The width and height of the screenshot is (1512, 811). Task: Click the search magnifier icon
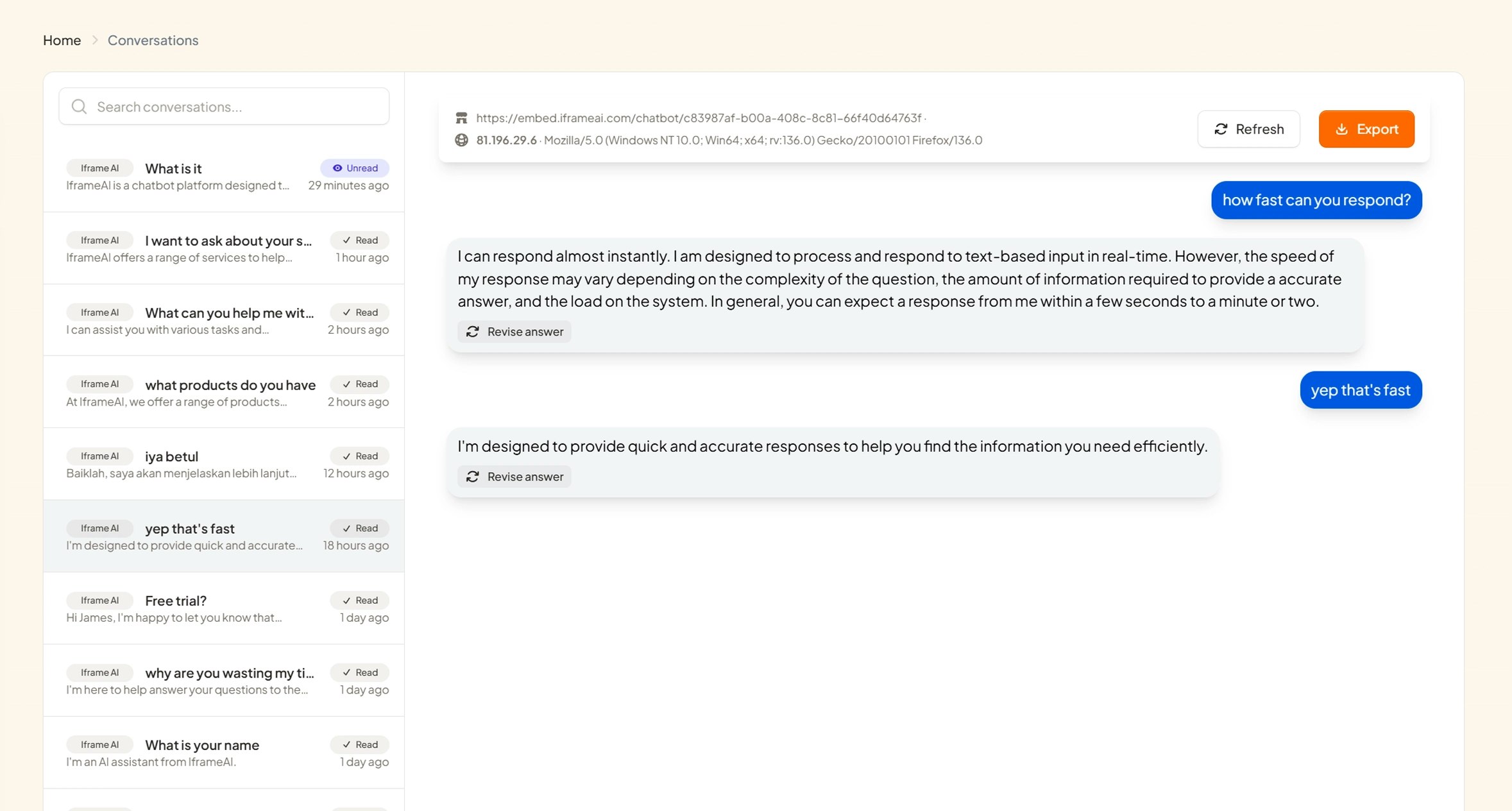[x=79, y=107]
